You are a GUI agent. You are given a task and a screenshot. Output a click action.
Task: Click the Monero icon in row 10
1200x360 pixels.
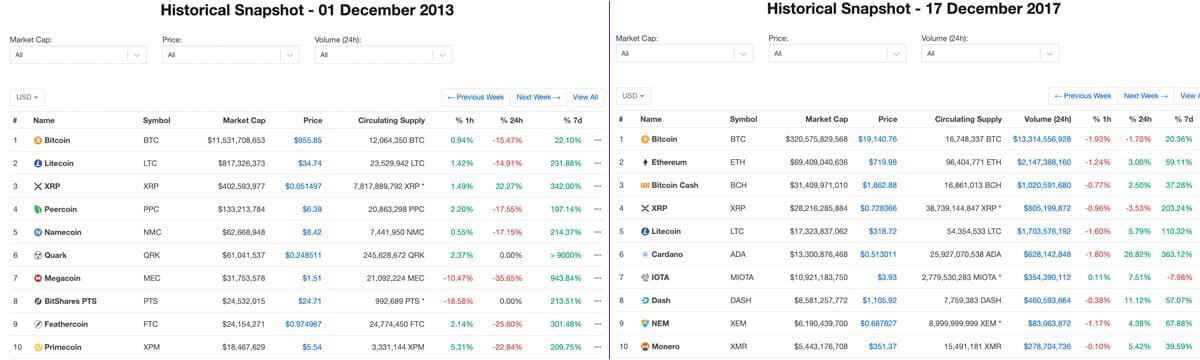[645, 345]
